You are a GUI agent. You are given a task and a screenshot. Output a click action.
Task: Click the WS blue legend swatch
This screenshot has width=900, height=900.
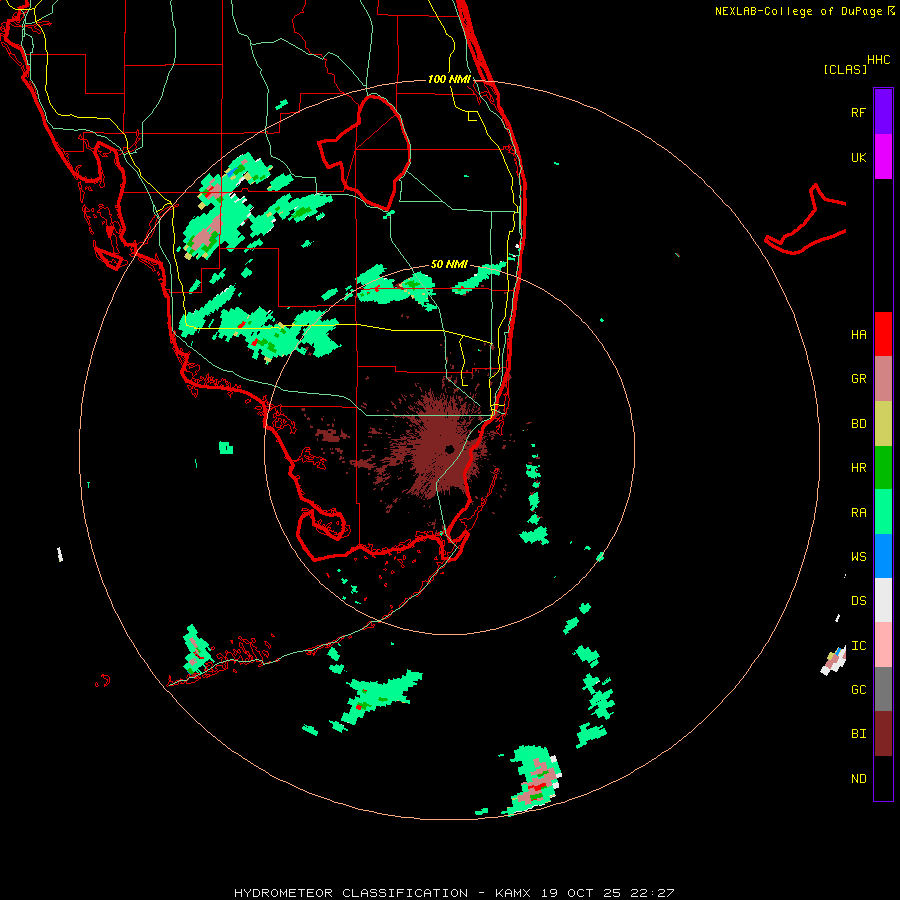(883, 556)
